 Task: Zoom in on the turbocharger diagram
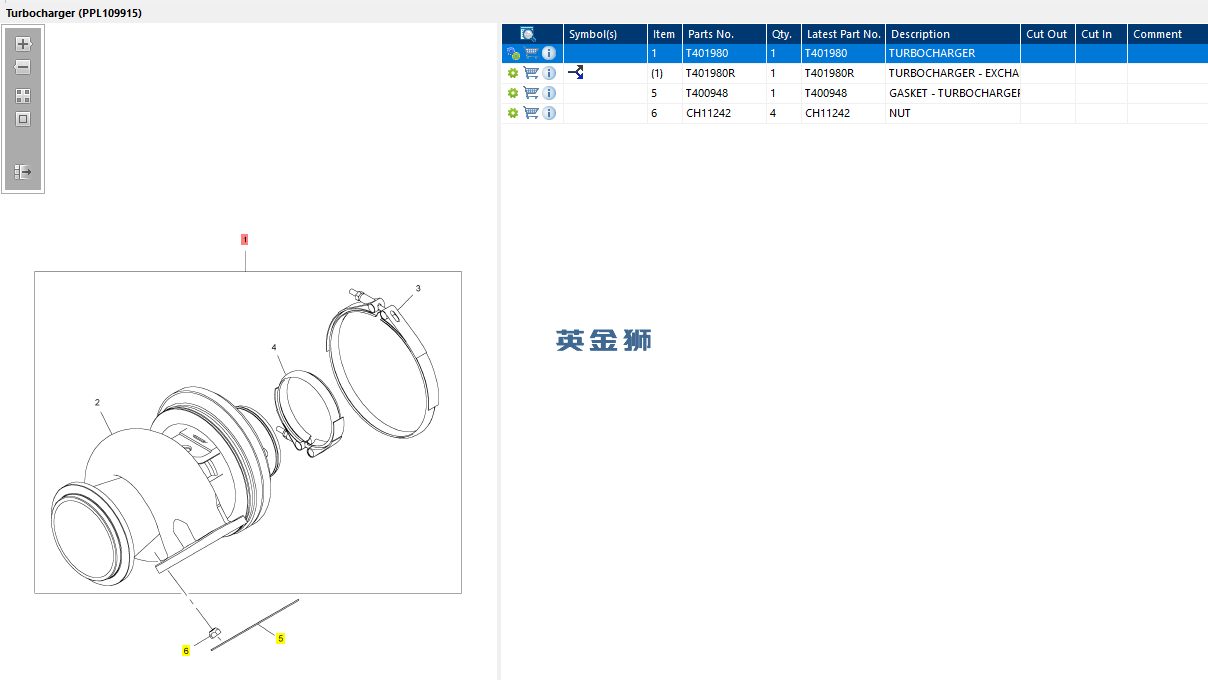23,44
